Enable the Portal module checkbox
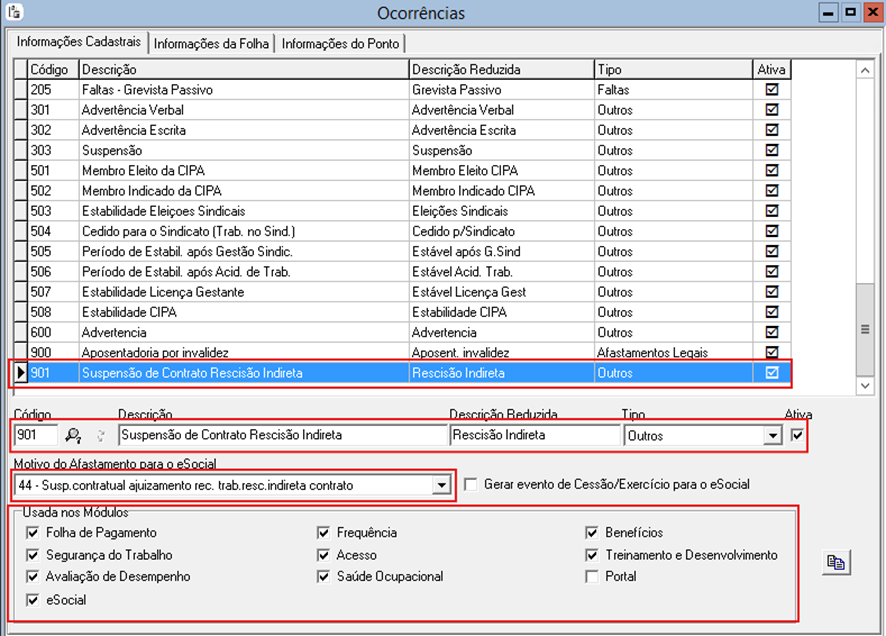This screenshot has width=886, height=636. coord(594,576)
